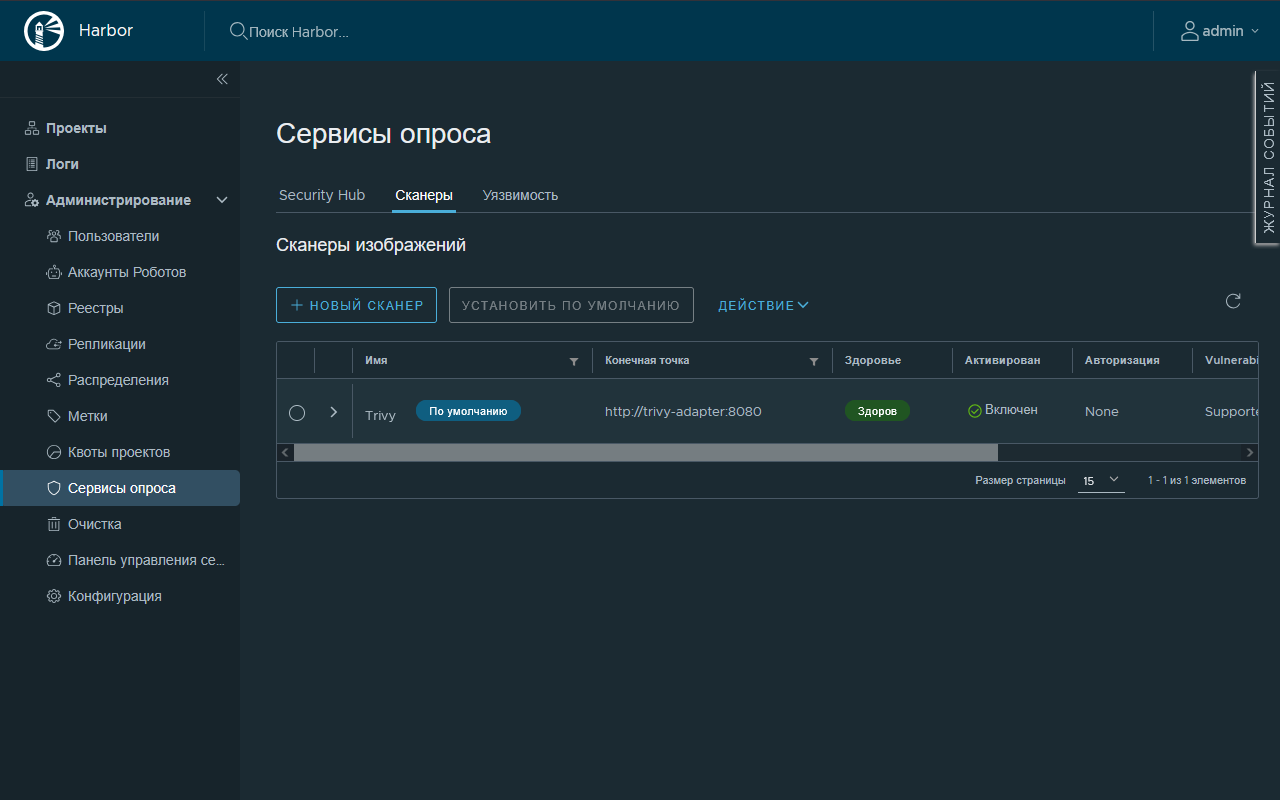Click the Harbor lighthouse logo
1280x800 pixels.
(x=43, y=31)
